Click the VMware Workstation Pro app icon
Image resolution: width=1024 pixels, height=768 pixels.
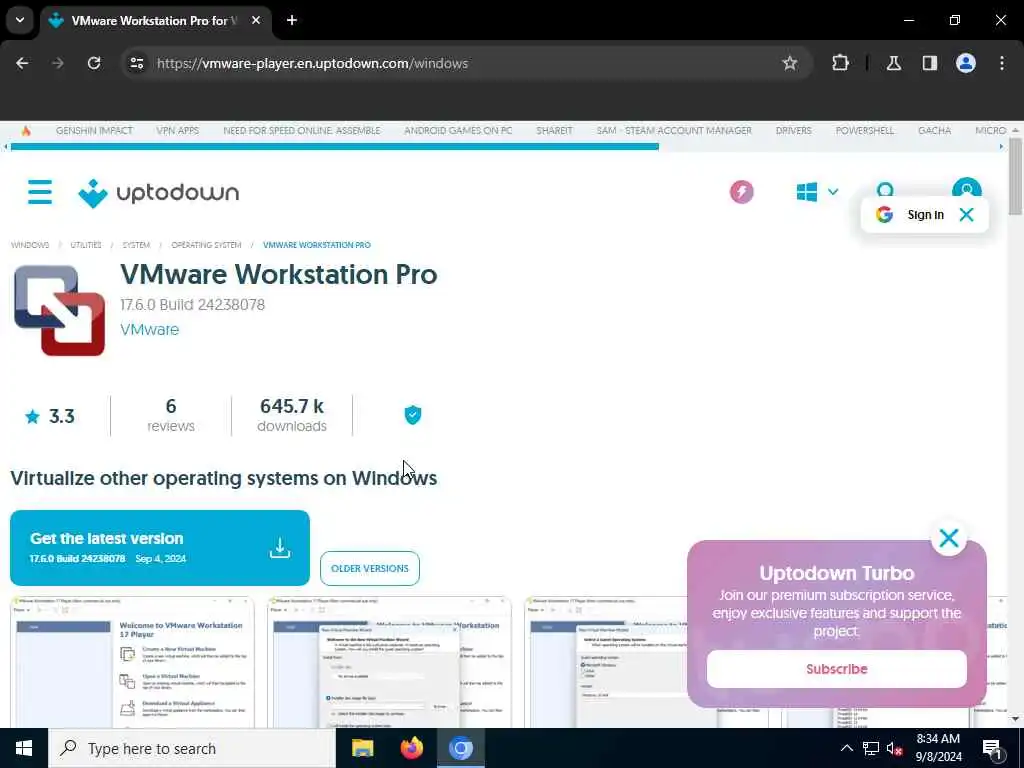point(59,310)
